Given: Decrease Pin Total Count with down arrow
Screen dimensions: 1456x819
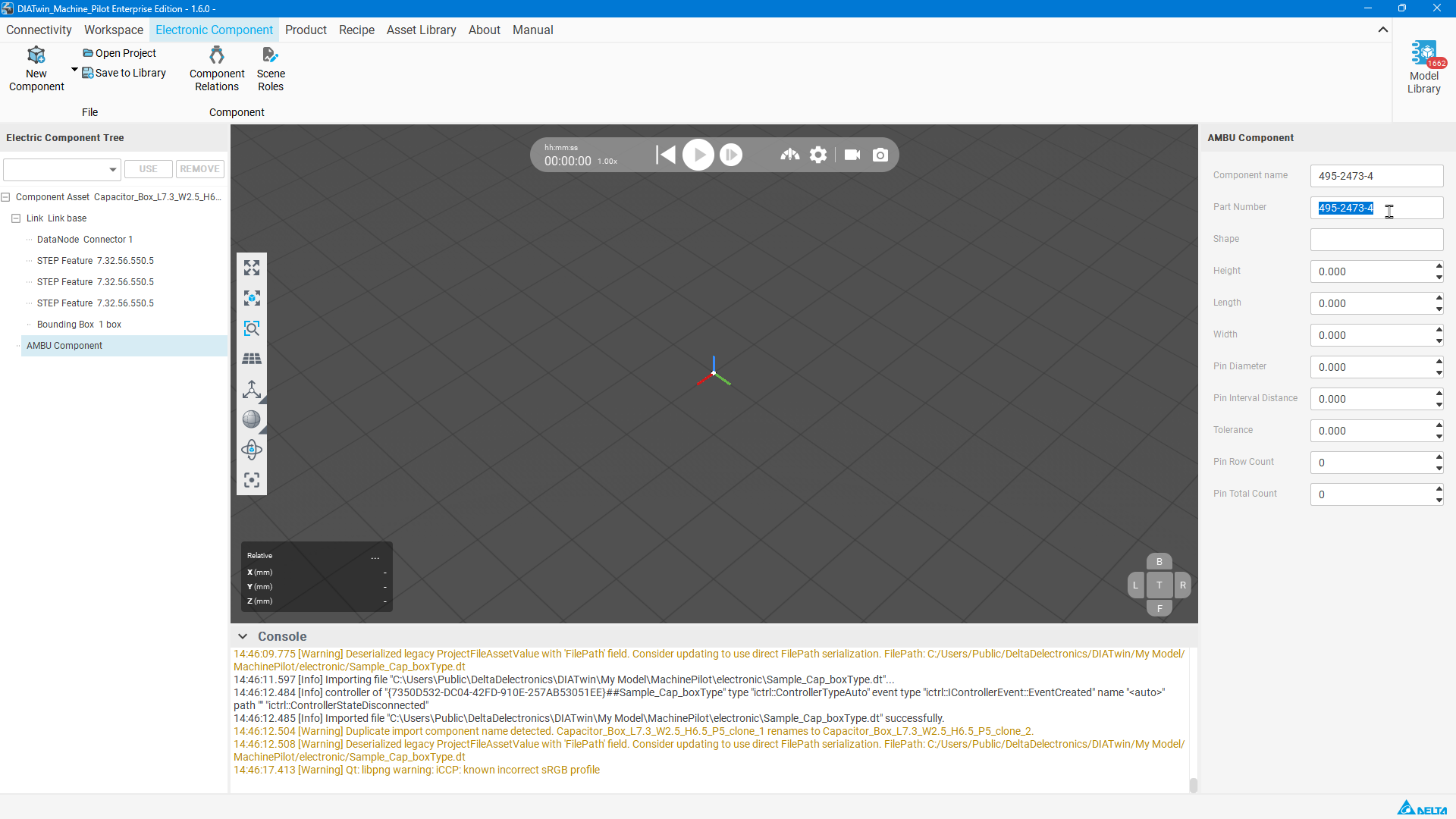Looking at the screenshot, I should pos(1439,500).
